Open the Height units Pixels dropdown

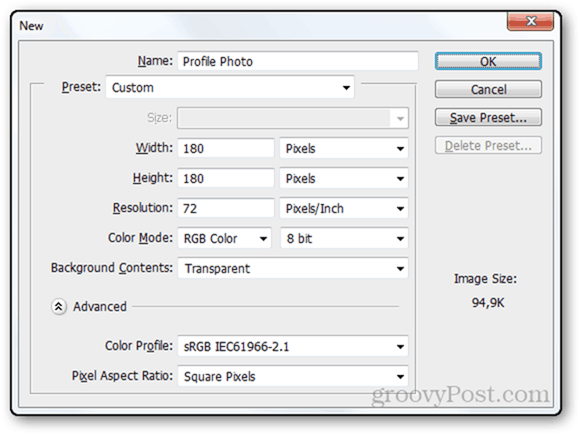[344, 179]
